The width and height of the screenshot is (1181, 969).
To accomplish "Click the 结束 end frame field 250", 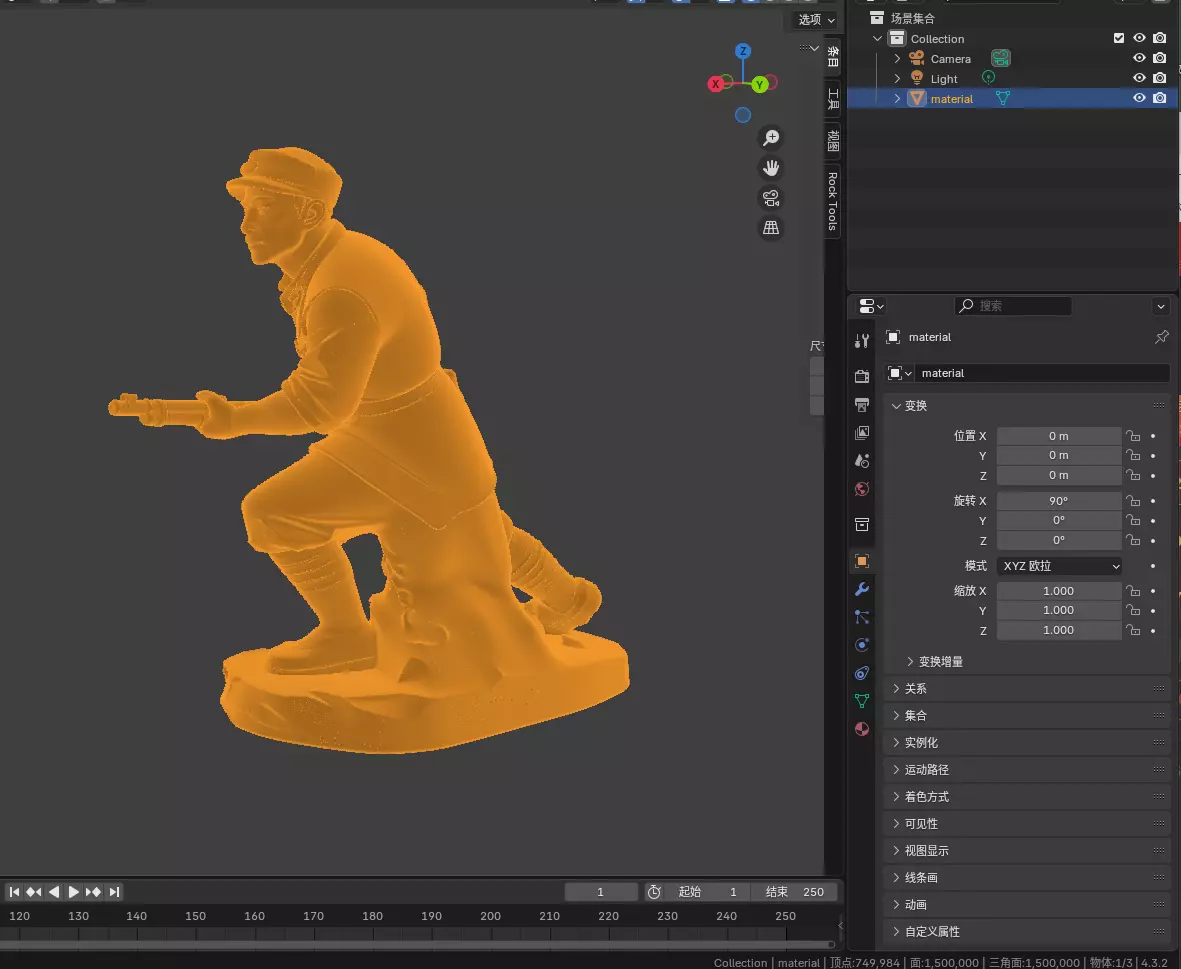I will point(795,891).
